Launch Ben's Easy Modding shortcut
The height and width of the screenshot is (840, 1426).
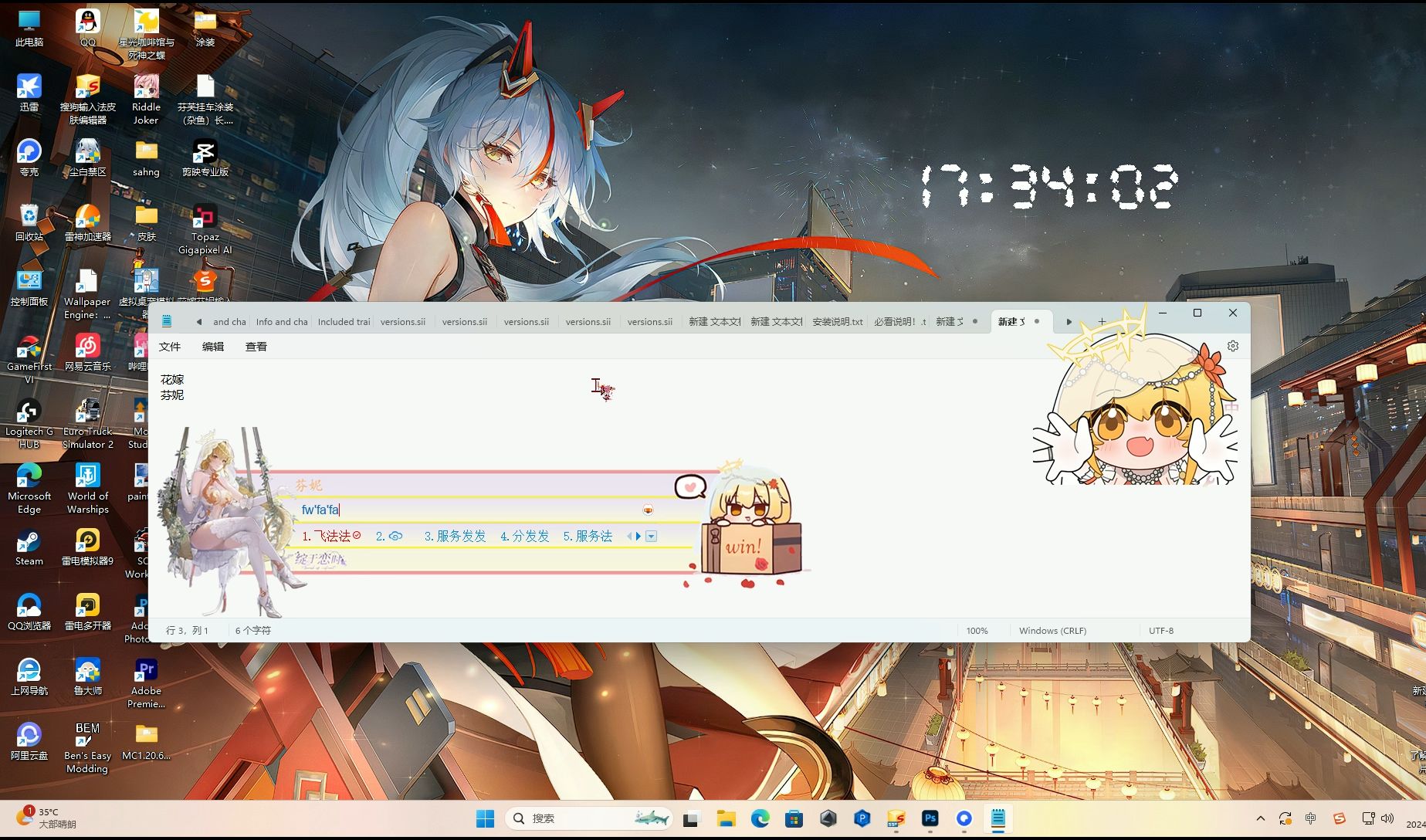click(87, 747)
